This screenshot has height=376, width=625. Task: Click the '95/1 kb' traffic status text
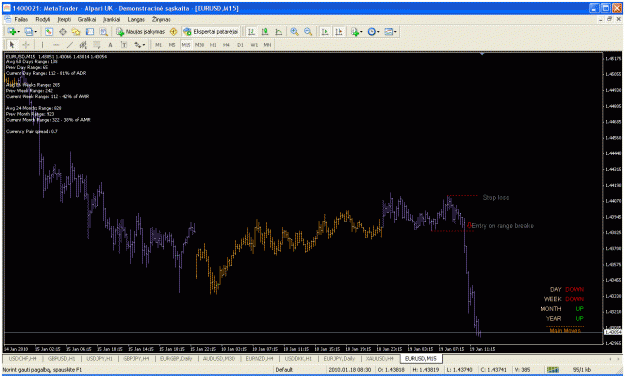(582, 370)
